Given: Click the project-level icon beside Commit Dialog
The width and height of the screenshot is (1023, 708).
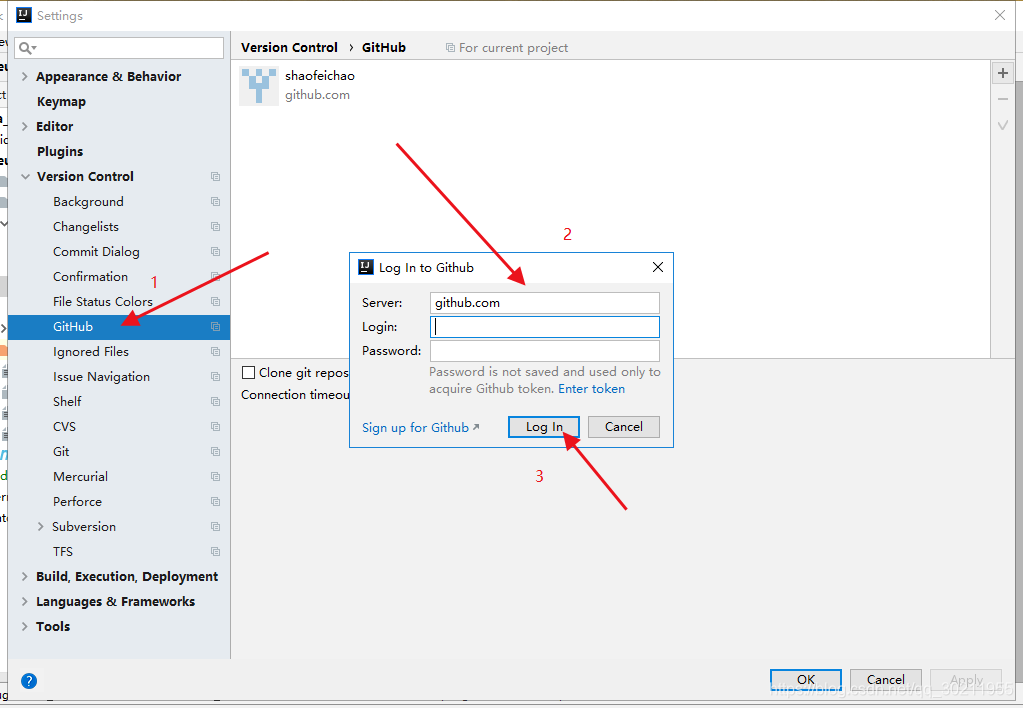Looking at the screenshot, I should pos(215,252).
